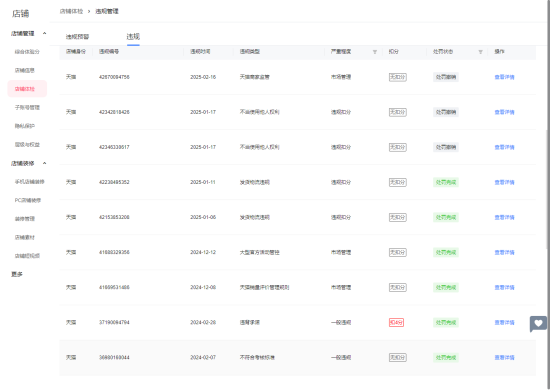Expand the 更多 section in the sidebar
The width and height of the screenshot is (550, 391).
point(17,274)
